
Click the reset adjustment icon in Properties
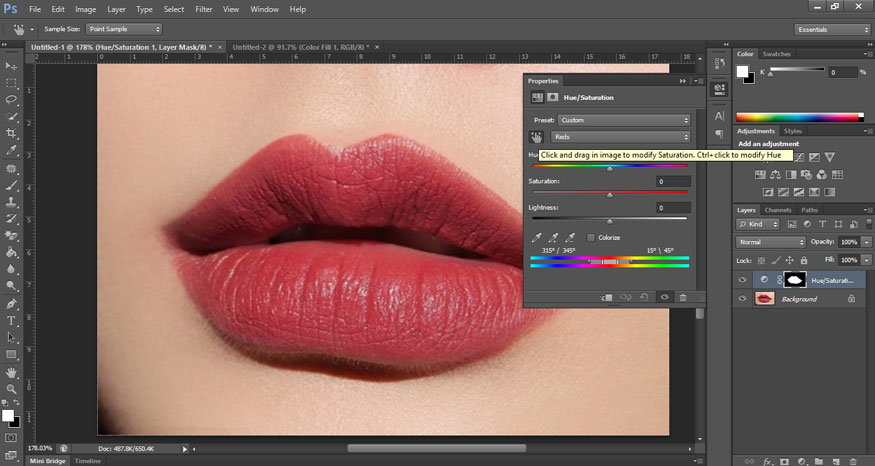click(x=645, y=297)
